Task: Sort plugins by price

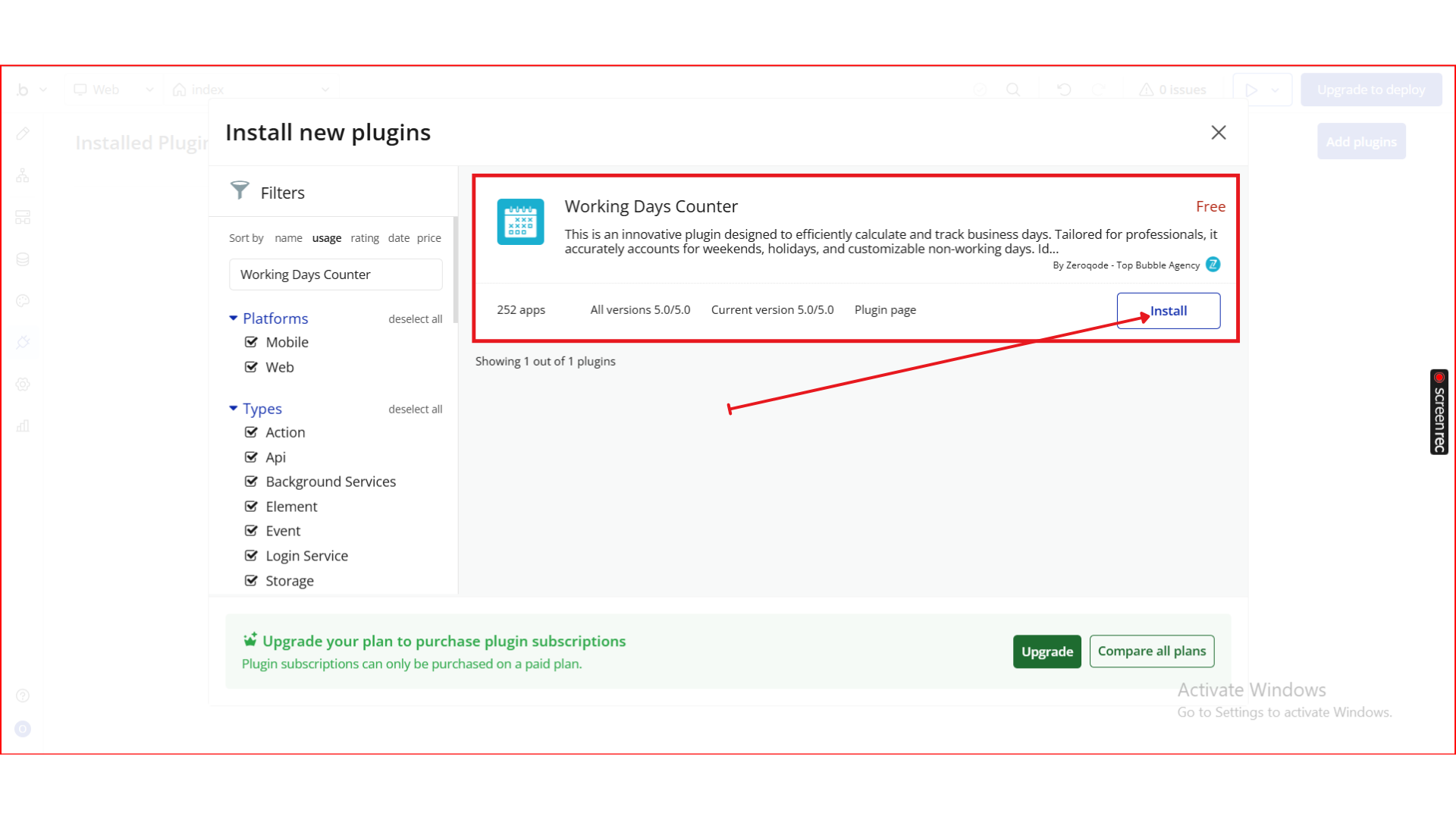Action: pos(428,238)
